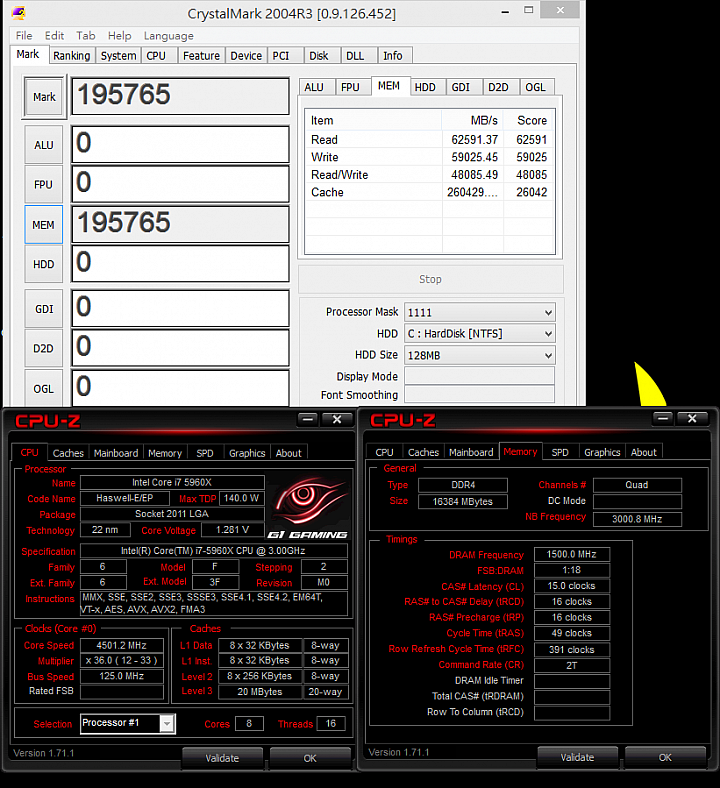
Task: Open the Help menu in CrystalMark
Action: (x=120, y=36)
